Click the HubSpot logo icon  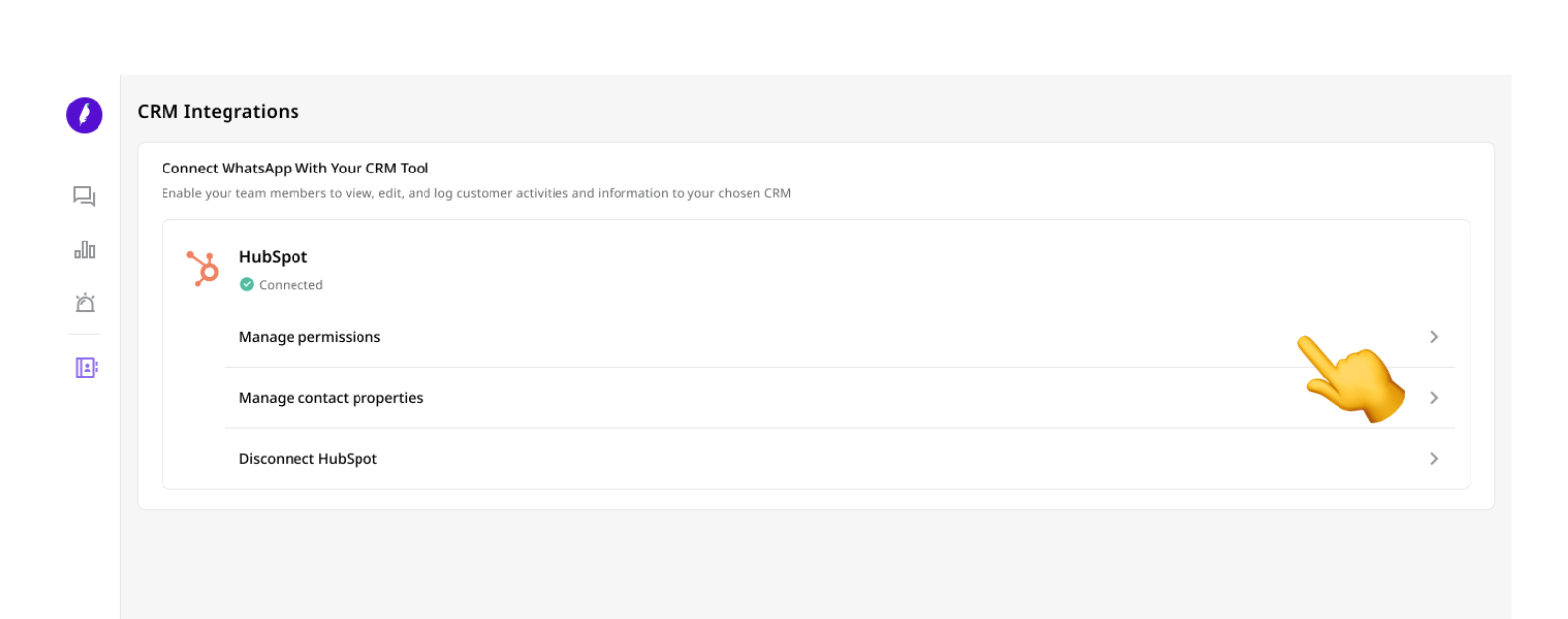[203, 268]
